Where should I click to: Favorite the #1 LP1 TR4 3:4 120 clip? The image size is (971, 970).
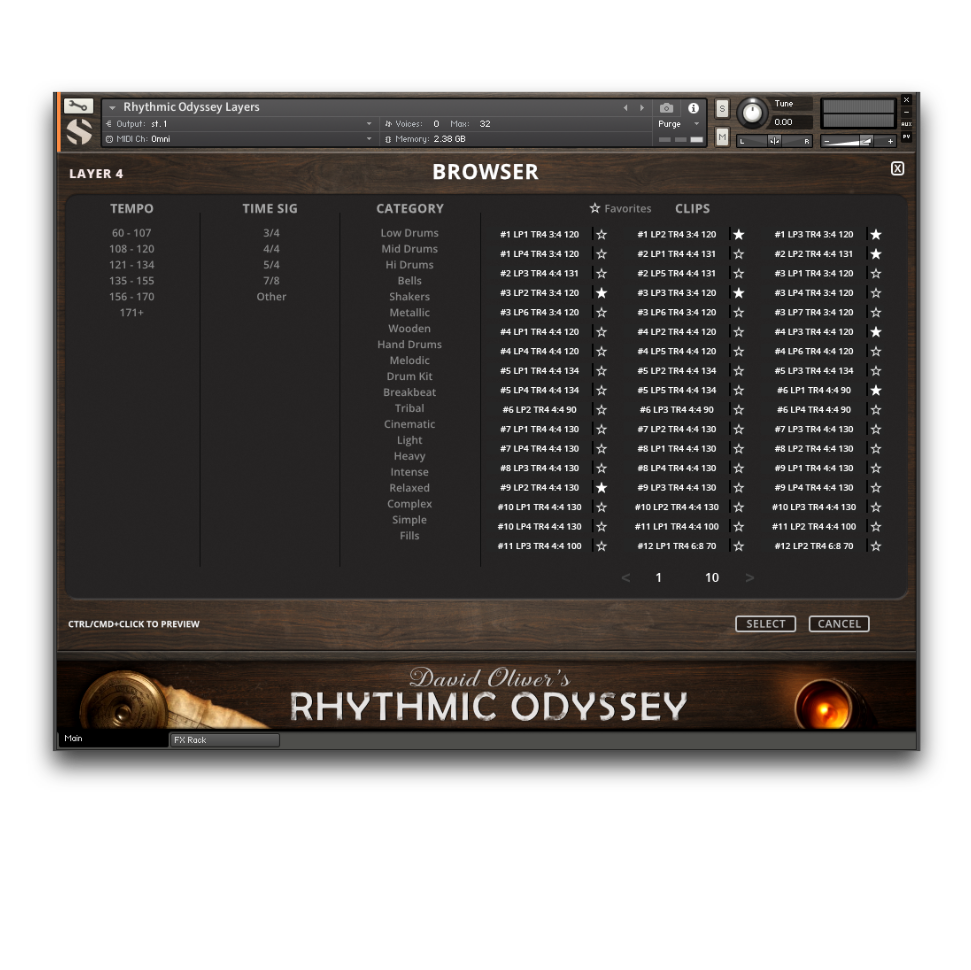(601, 235)
